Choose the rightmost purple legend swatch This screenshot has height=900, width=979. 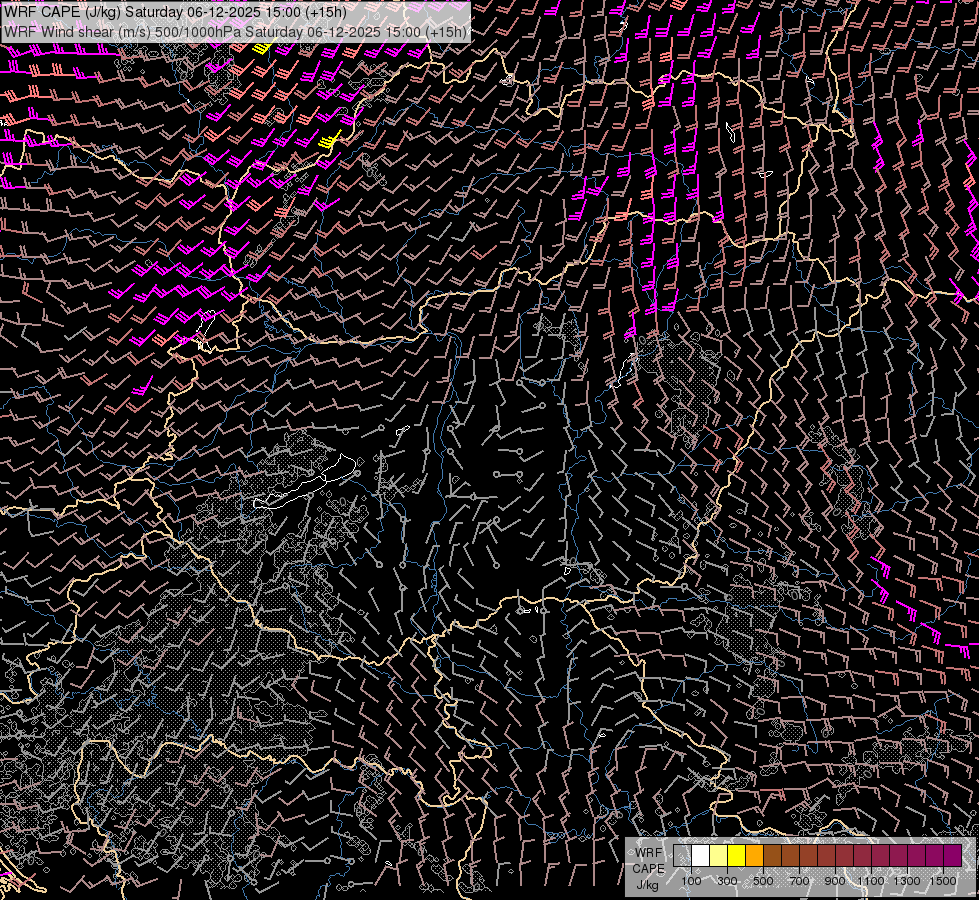(952, 856)
